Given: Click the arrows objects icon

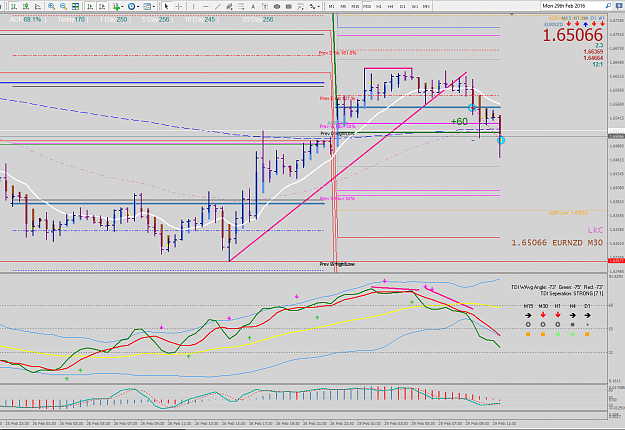Looking at the screenshot, I should click(312, 6).
